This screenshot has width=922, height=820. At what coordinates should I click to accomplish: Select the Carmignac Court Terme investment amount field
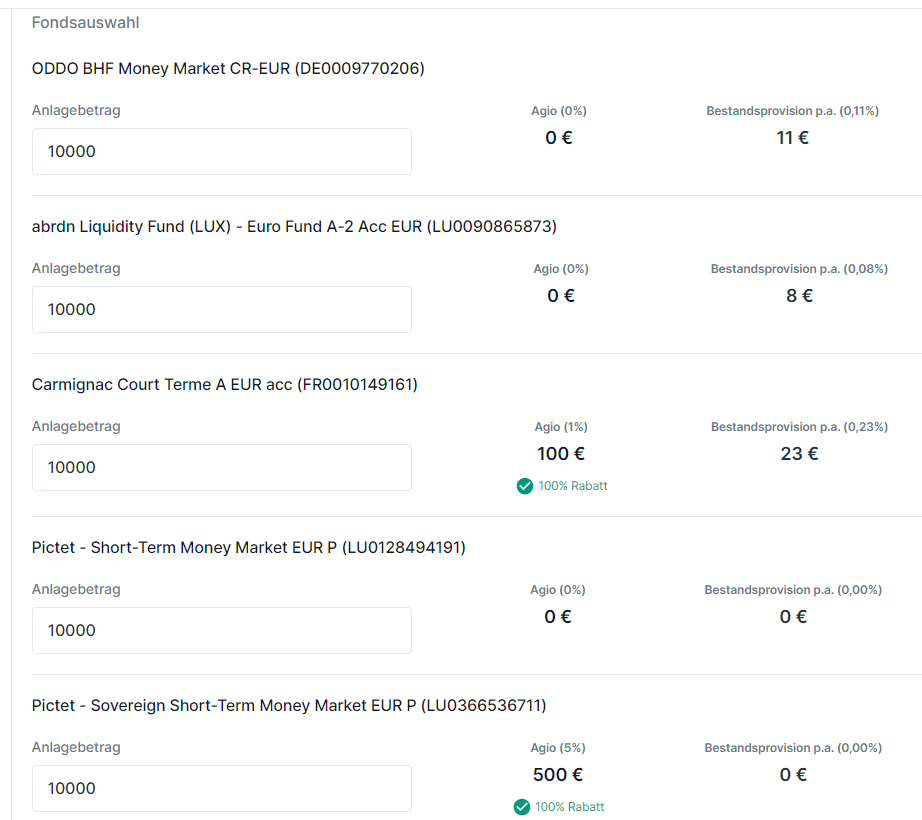(221, 468)
